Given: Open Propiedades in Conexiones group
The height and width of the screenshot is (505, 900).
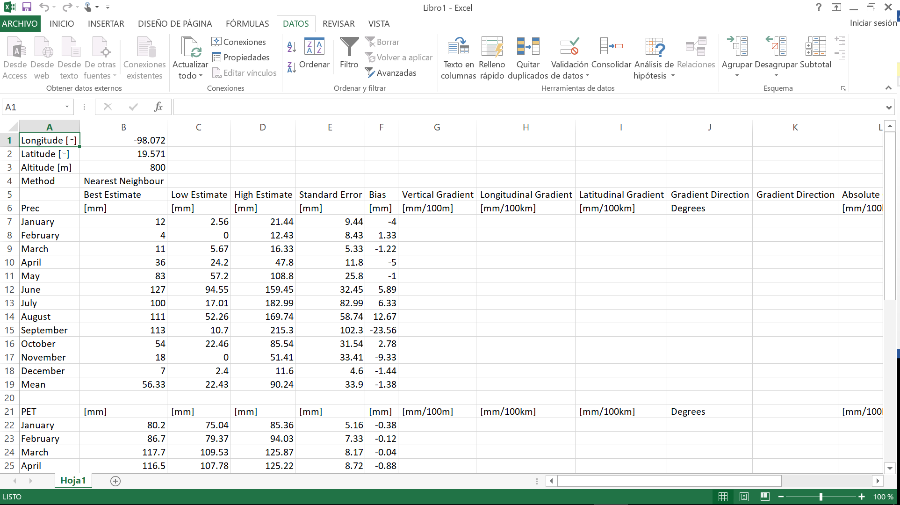Looking at the screenshot, I should [x=240, y=57].
